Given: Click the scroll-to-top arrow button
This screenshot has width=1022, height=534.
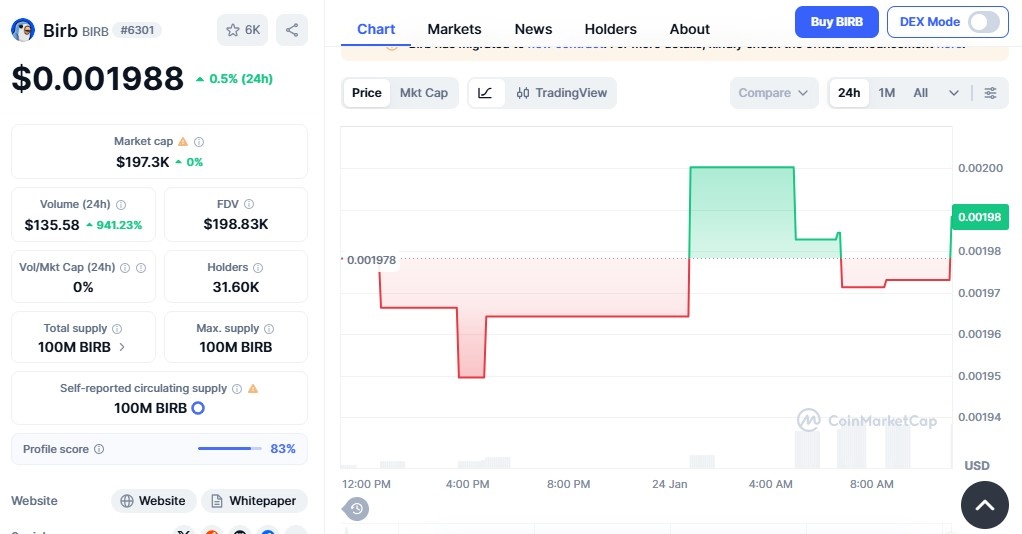Looking at the screenshot, I should pos(984,505).
